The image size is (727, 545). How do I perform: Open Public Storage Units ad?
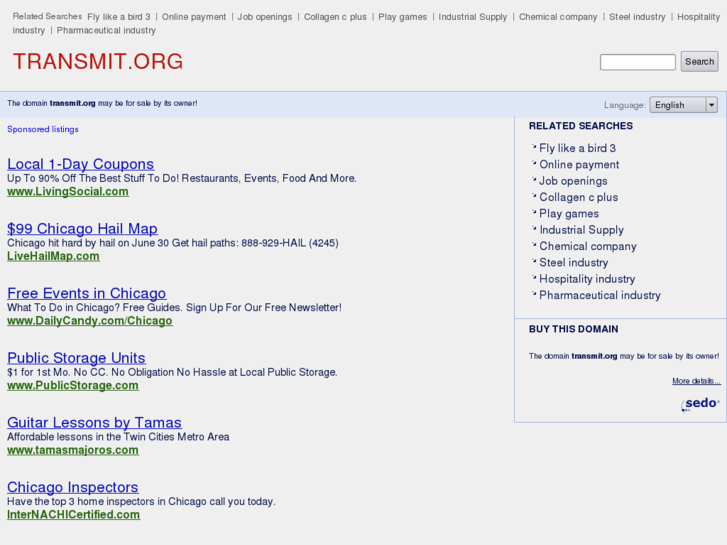(77, 358)
